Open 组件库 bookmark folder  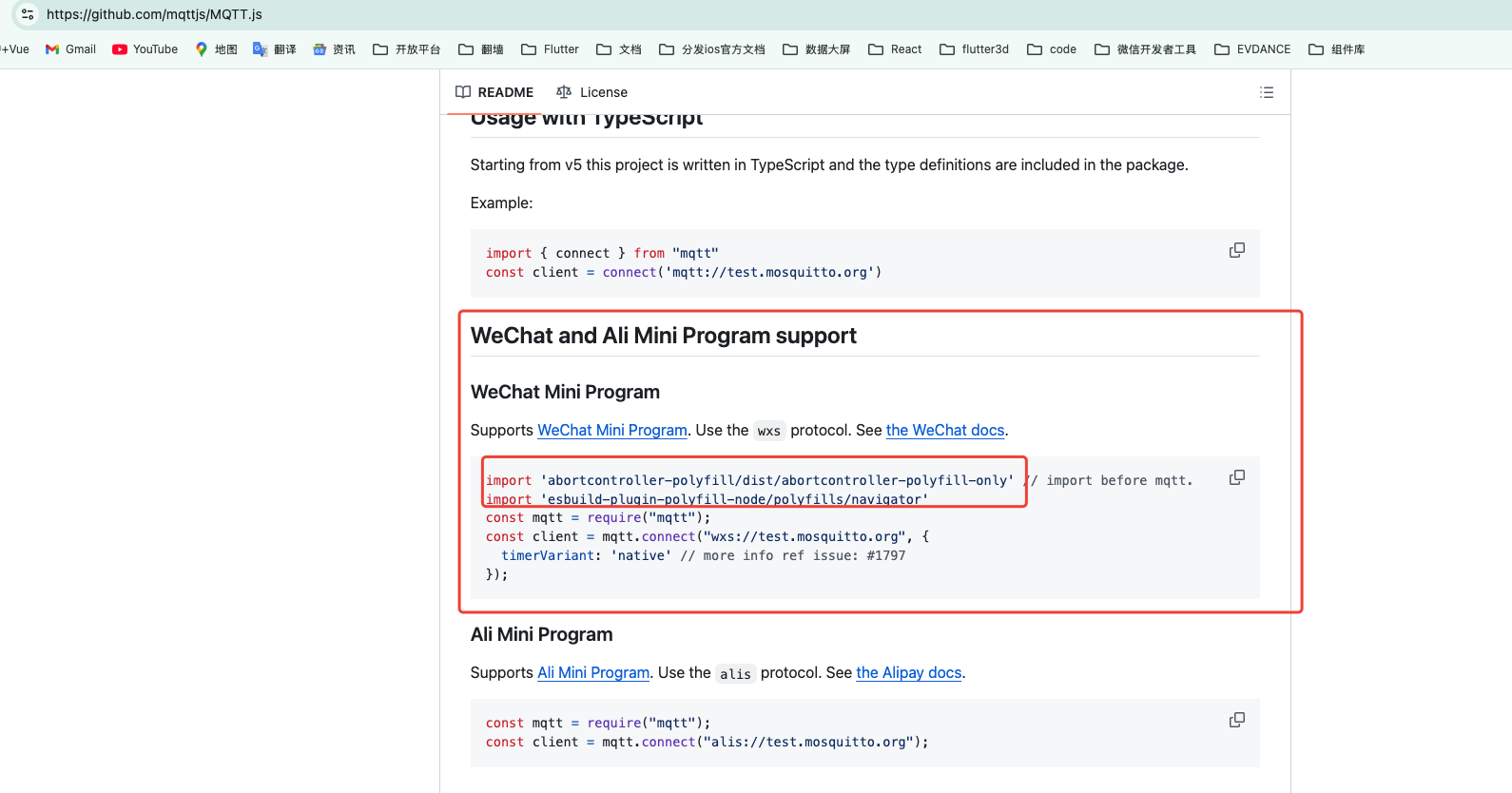(1337, 49)
